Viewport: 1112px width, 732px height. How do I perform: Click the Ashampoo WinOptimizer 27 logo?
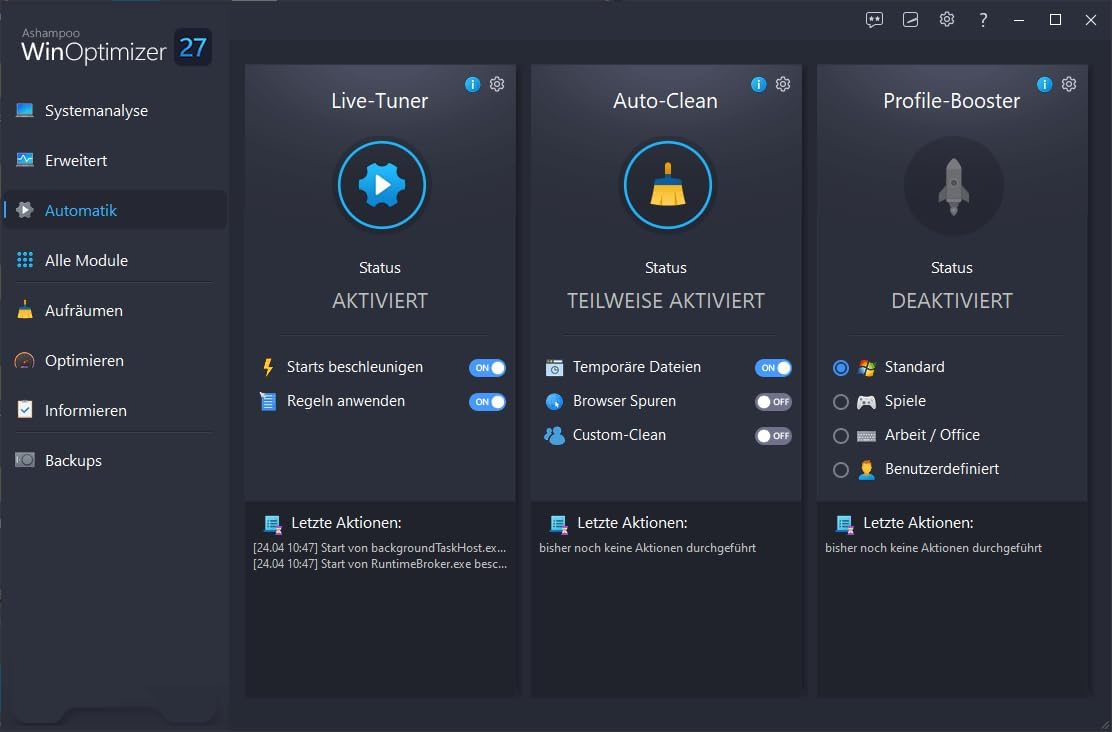point(116,47)
